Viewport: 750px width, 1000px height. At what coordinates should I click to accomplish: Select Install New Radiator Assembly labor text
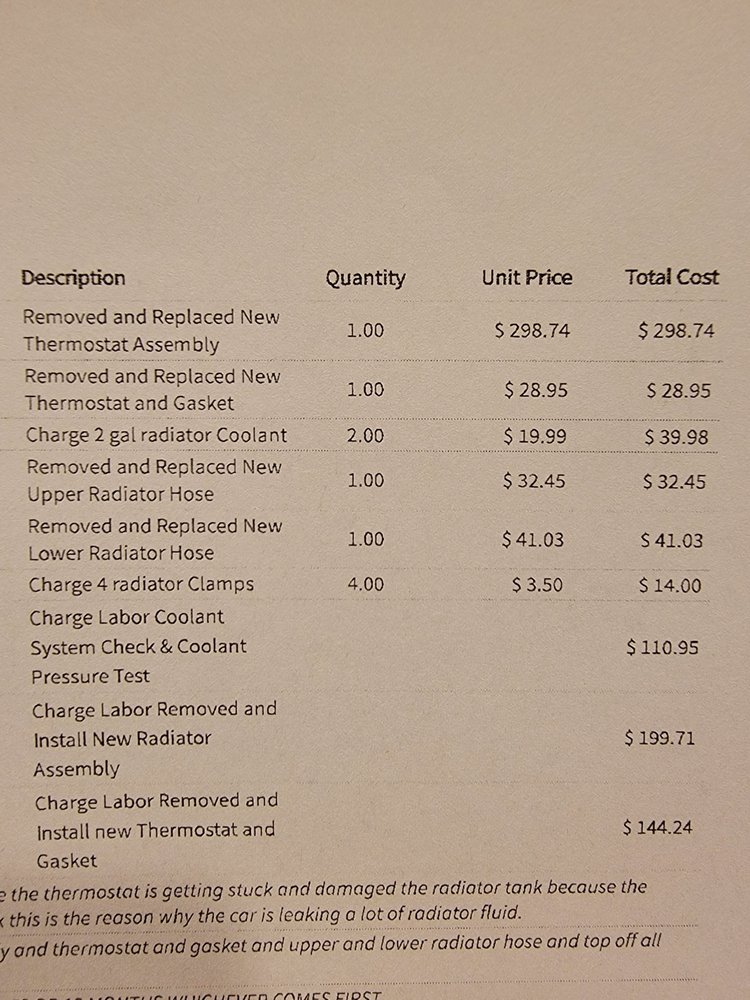click(x=154, y=739)
